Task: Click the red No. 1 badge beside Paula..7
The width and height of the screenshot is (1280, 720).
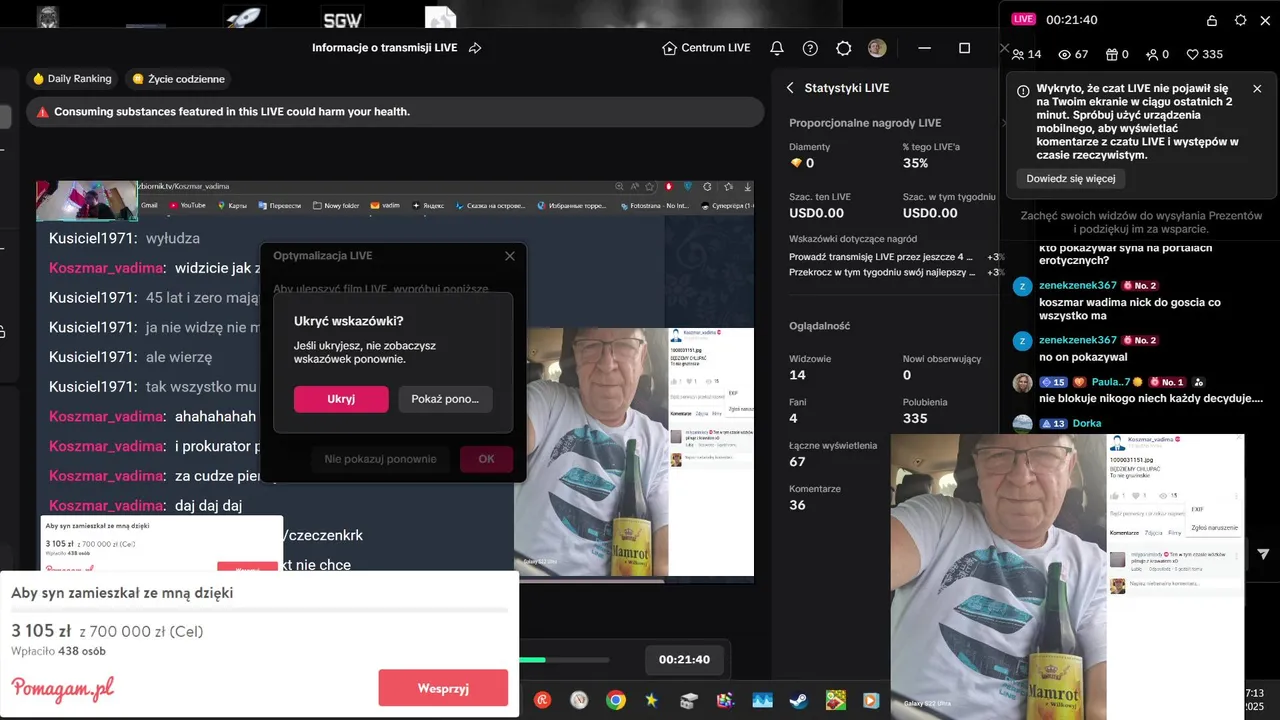Action: pos(1168,382)
